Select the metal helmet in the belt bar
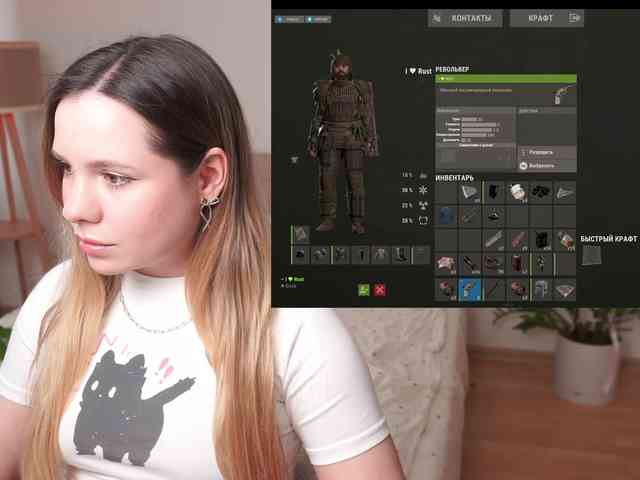Image resolution: width=640 pixels, height=480 pixels. coord(541,289)
